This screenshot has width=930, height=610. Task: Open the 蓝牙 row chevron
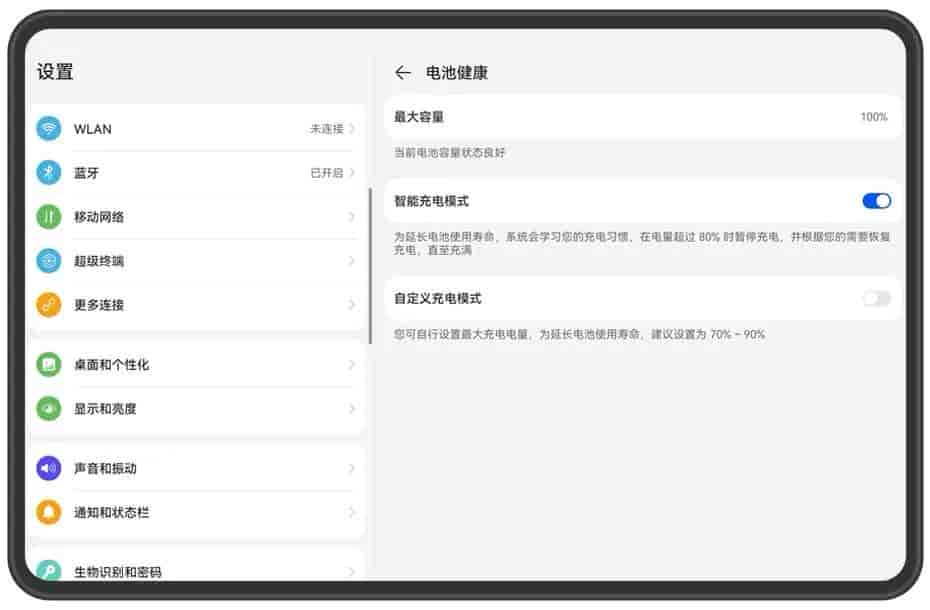[352, 173]
